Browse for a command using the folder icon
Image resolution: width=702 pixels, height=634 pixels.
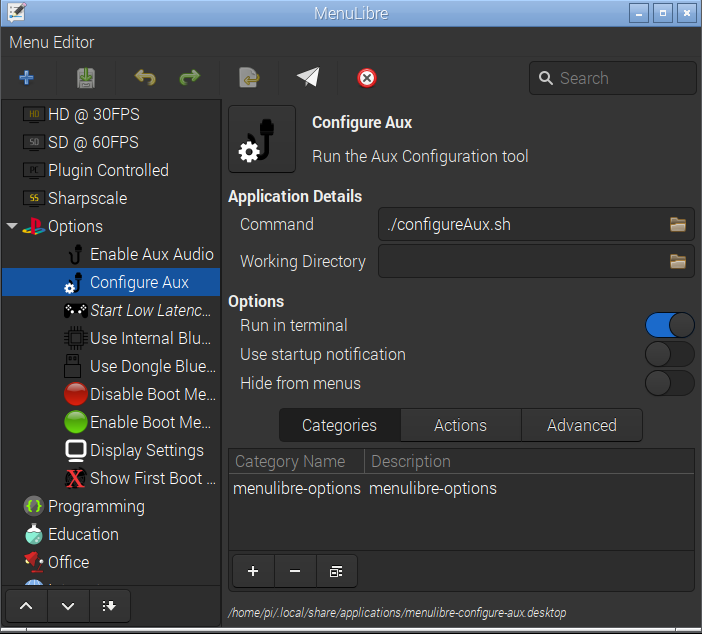677,224
